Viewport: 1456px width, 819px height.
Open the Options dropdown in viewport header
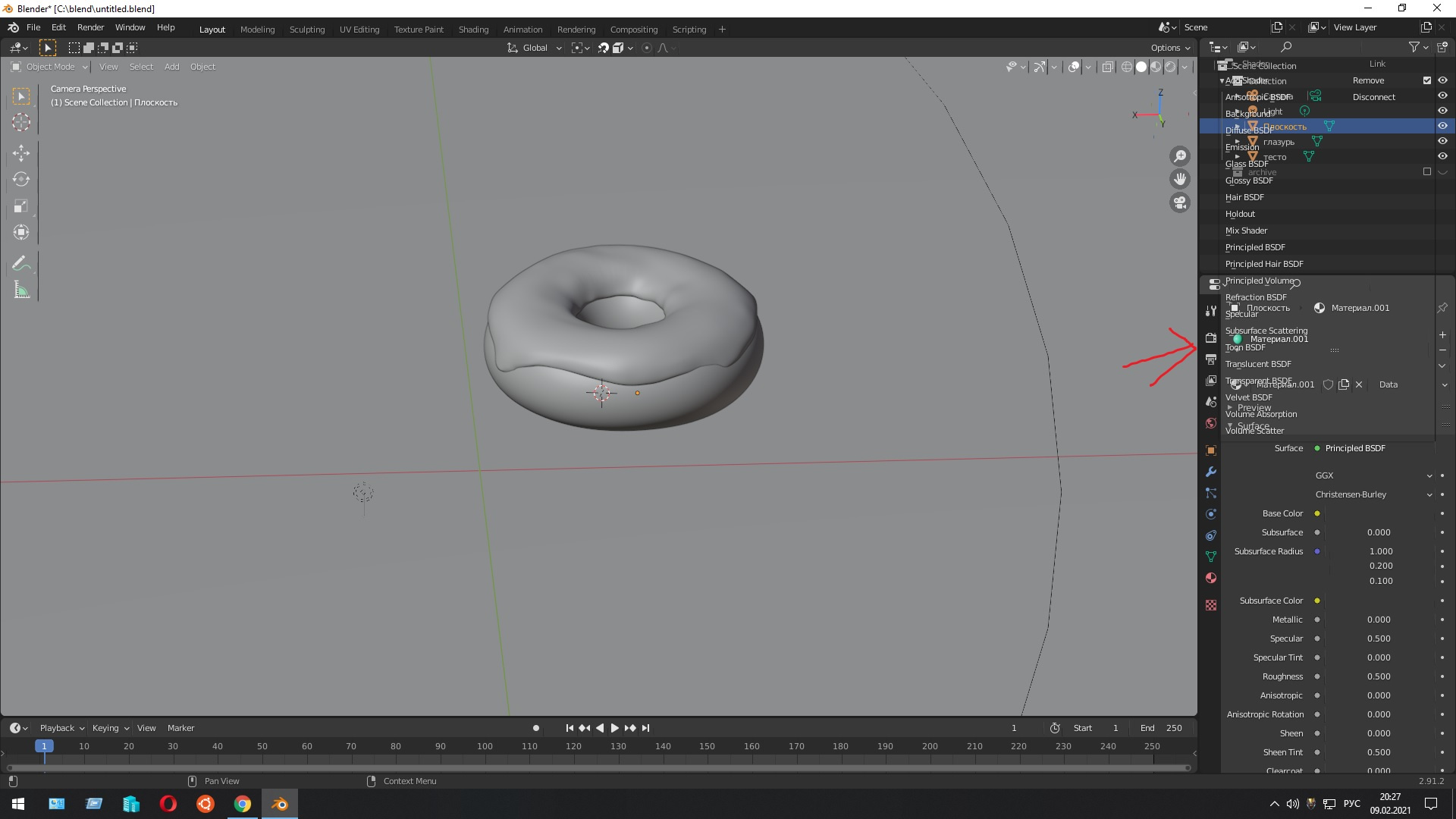coord(1170,48)
